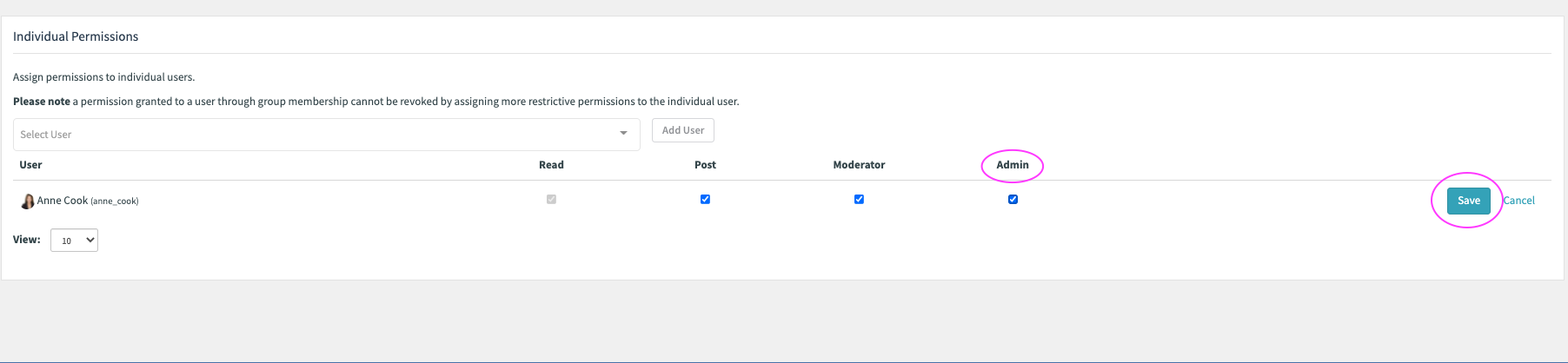Click the User column header
Screen dimensions: 1568x363
tap(30, 165)
